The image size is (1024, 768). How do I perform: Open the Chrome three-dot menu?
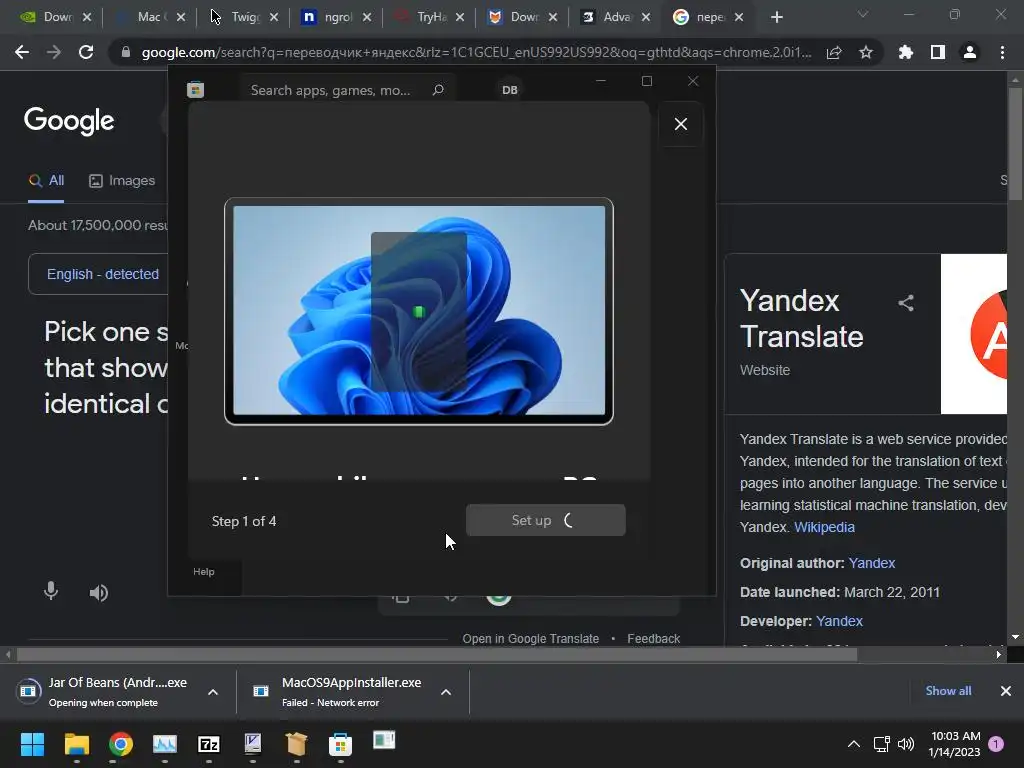[x=1002, y=52]
